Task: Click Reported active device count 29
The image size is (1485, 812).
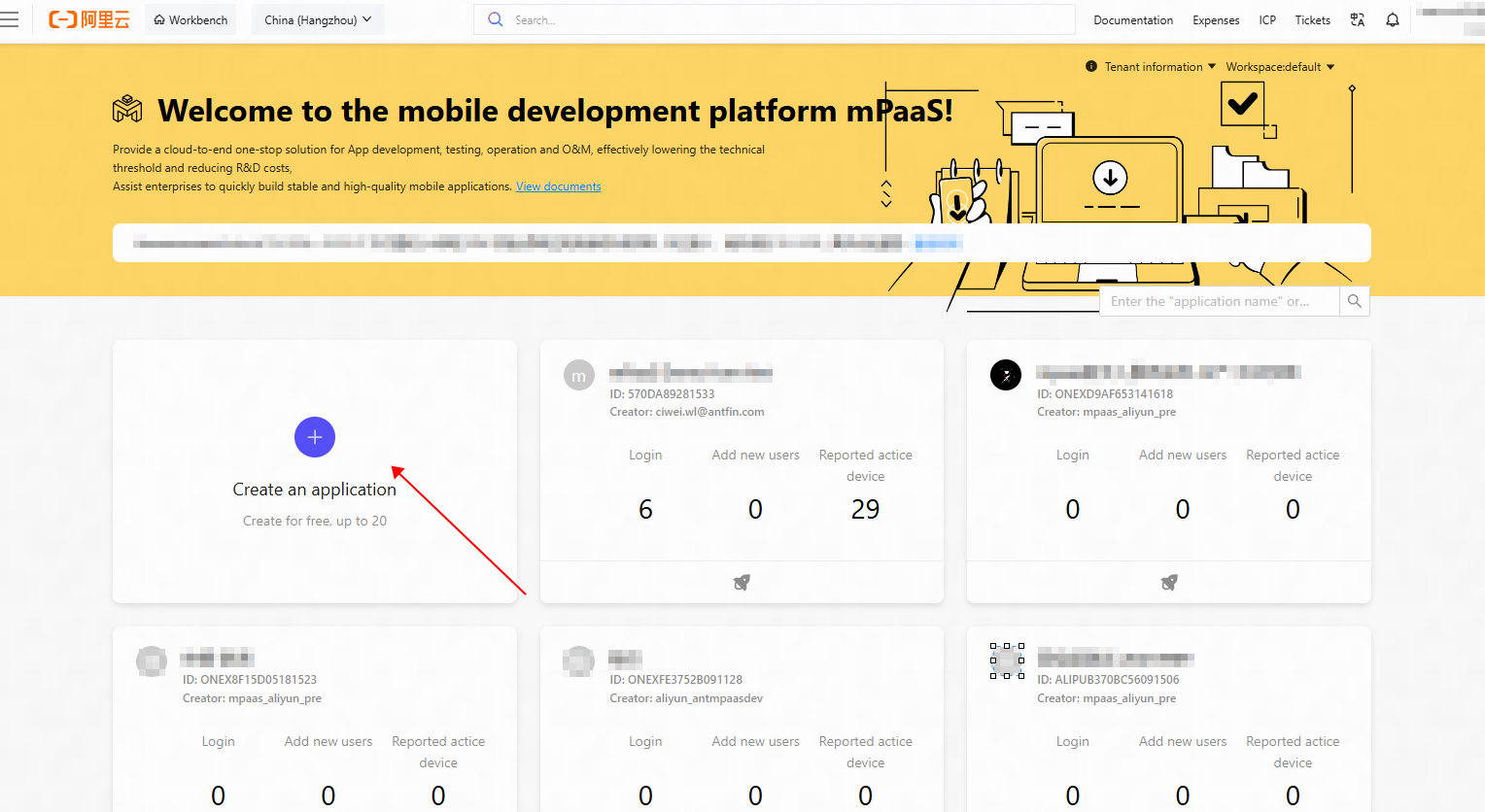Action: (866, 509)
